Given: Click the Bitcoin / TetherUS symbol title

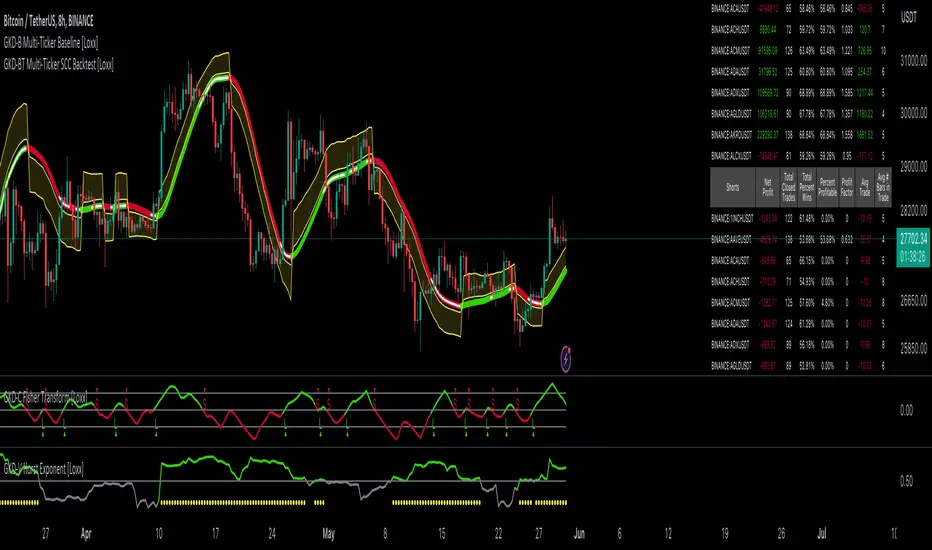Looking at the screenshot, I should click(x=49, y=21).
